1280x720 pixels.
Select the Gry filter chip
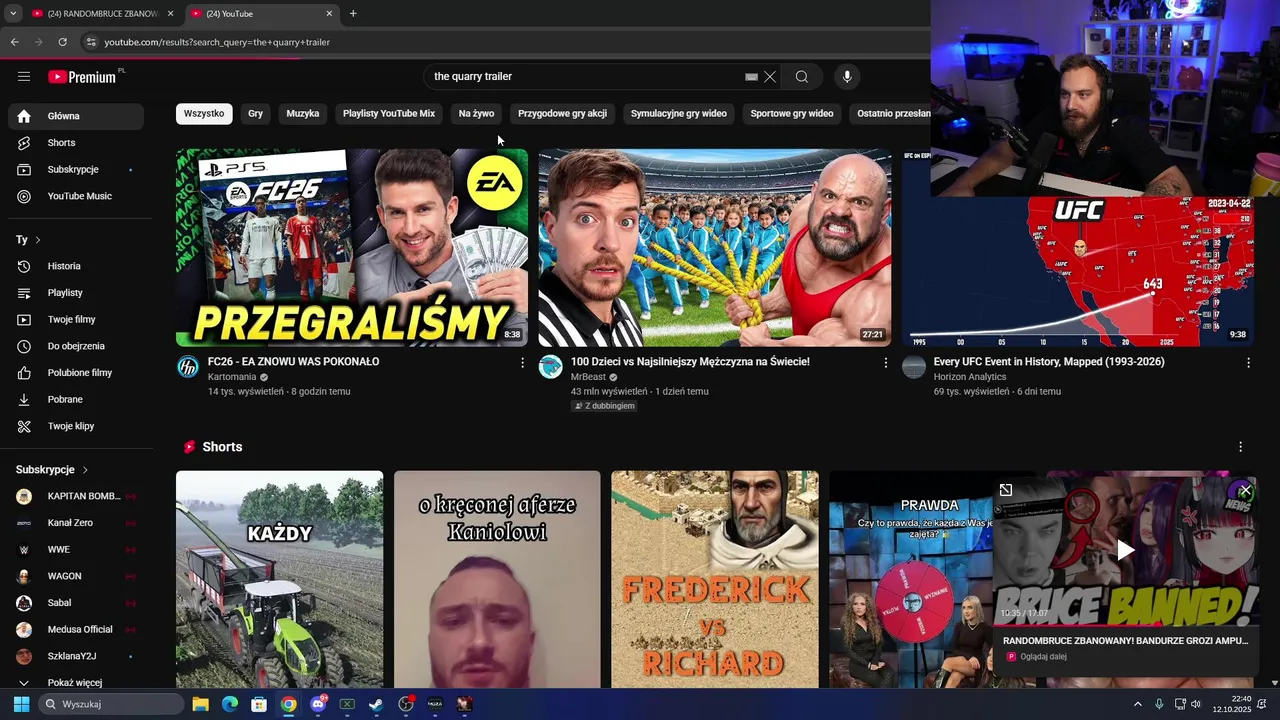256,114
